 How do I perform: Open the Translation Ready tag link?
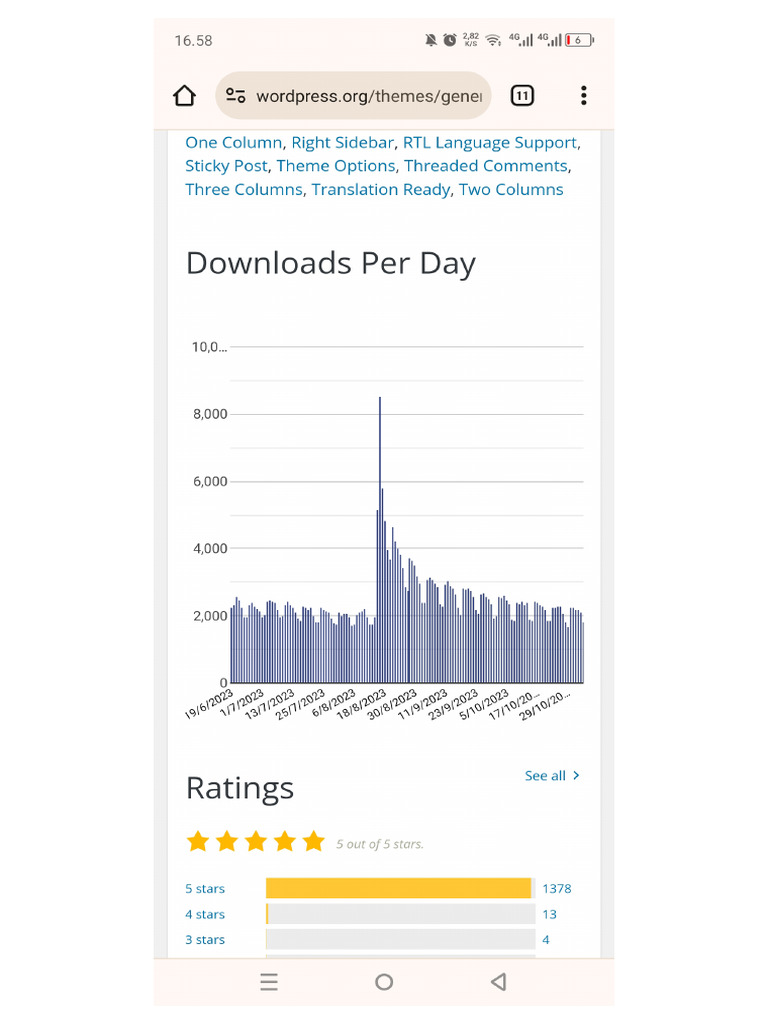(380, 190)
